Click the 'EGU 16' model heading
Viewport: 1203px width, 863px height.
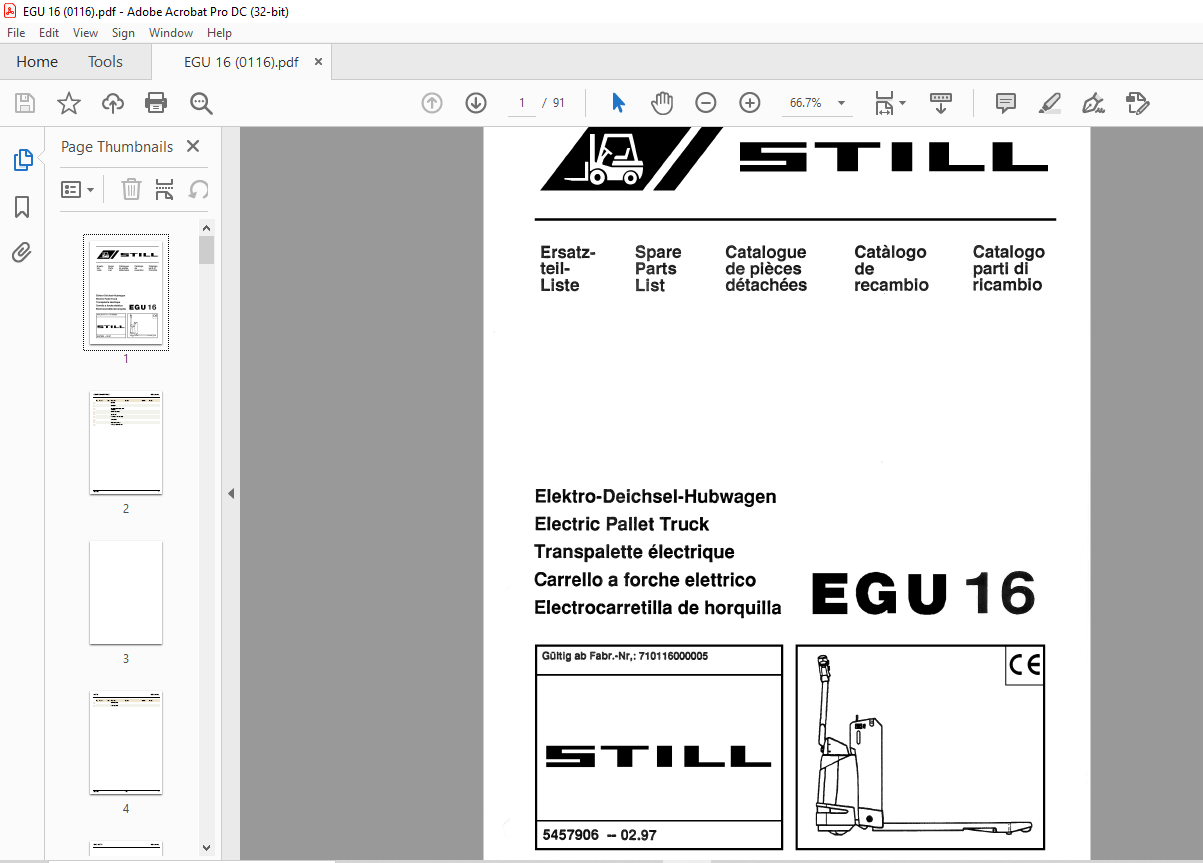(923, 594)
